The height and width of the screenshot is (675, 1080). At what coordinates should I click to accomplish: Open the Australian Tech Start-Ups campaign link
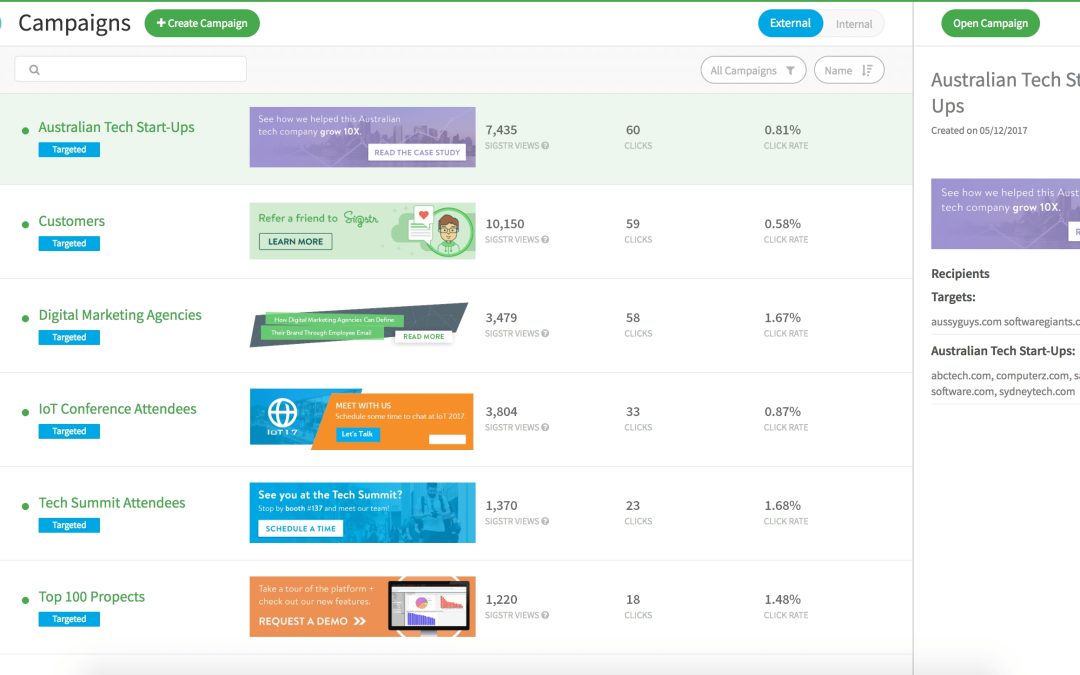(x=116, y=127)
